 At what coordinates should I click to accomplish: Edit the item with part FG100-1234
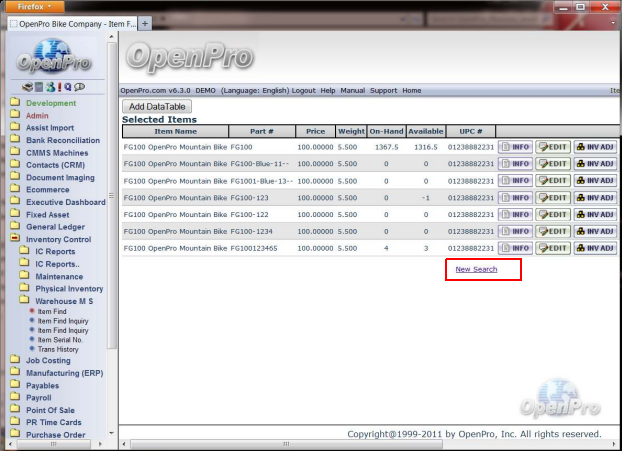[553, 231]
